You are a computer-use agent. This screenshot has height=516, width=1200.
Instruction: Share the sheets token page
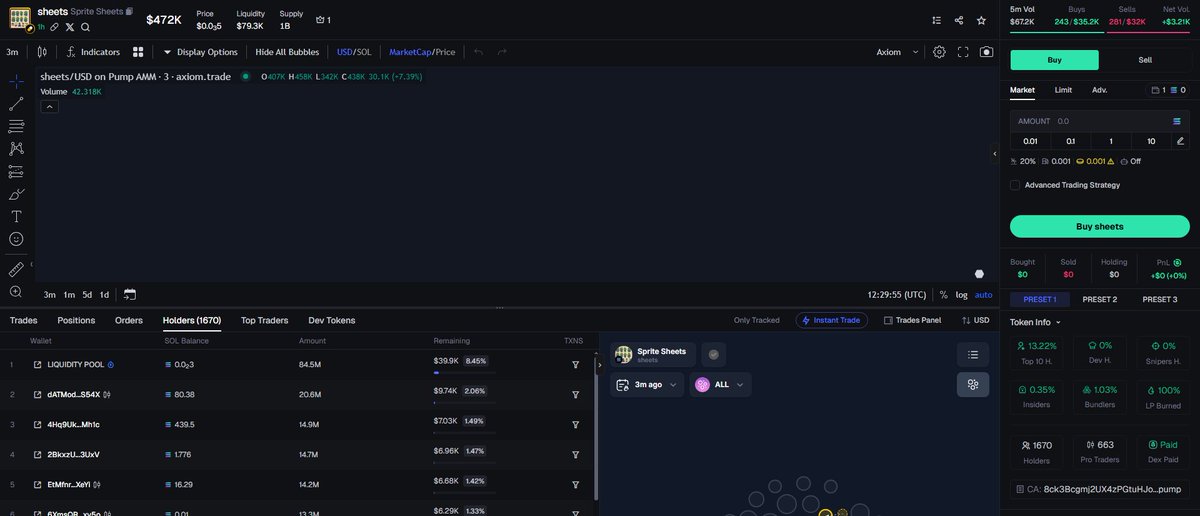pos(959,20)
